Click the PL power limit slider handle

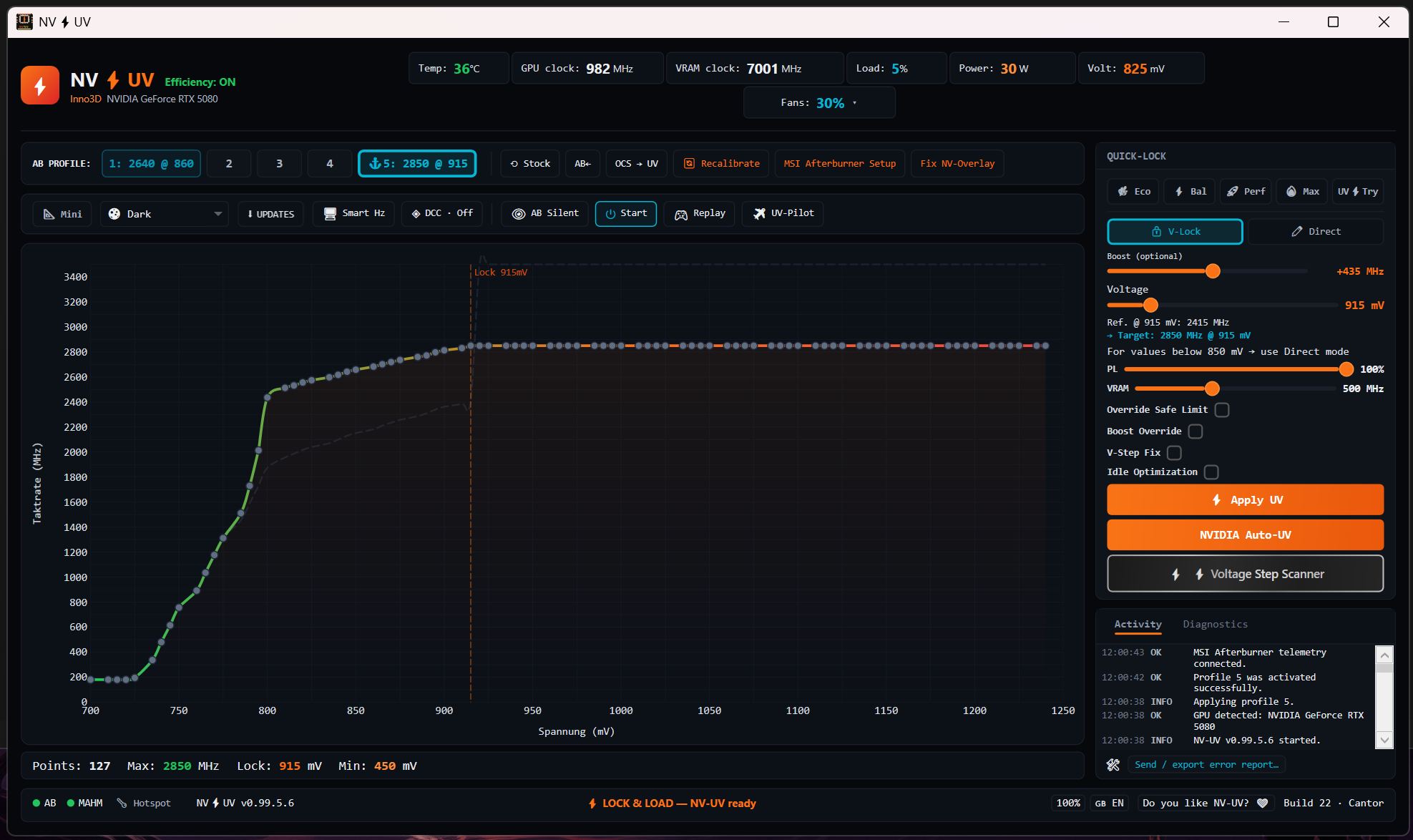(1346, 369)
